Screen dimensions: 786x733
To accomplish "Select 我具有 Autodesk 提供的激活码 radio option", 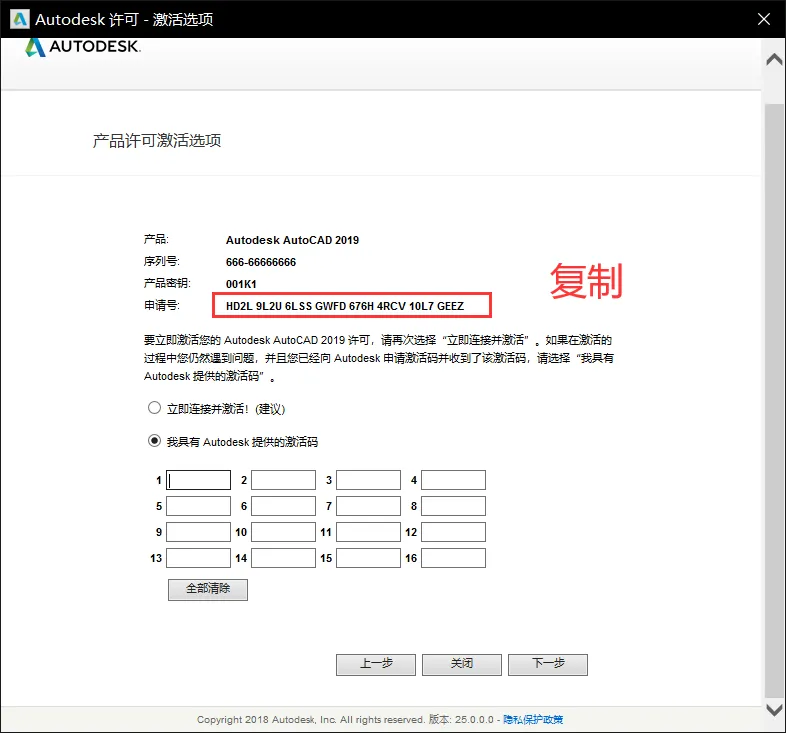I will pyautogui.click(x=154, y=441).
